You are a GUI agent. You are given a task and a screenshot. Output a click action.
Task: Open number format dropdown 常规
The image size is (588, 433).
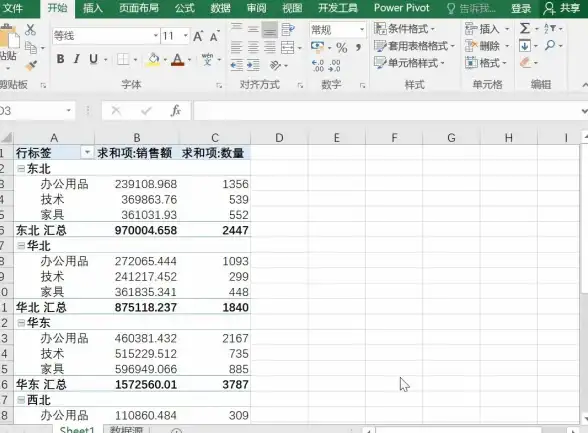coord(338,30)
